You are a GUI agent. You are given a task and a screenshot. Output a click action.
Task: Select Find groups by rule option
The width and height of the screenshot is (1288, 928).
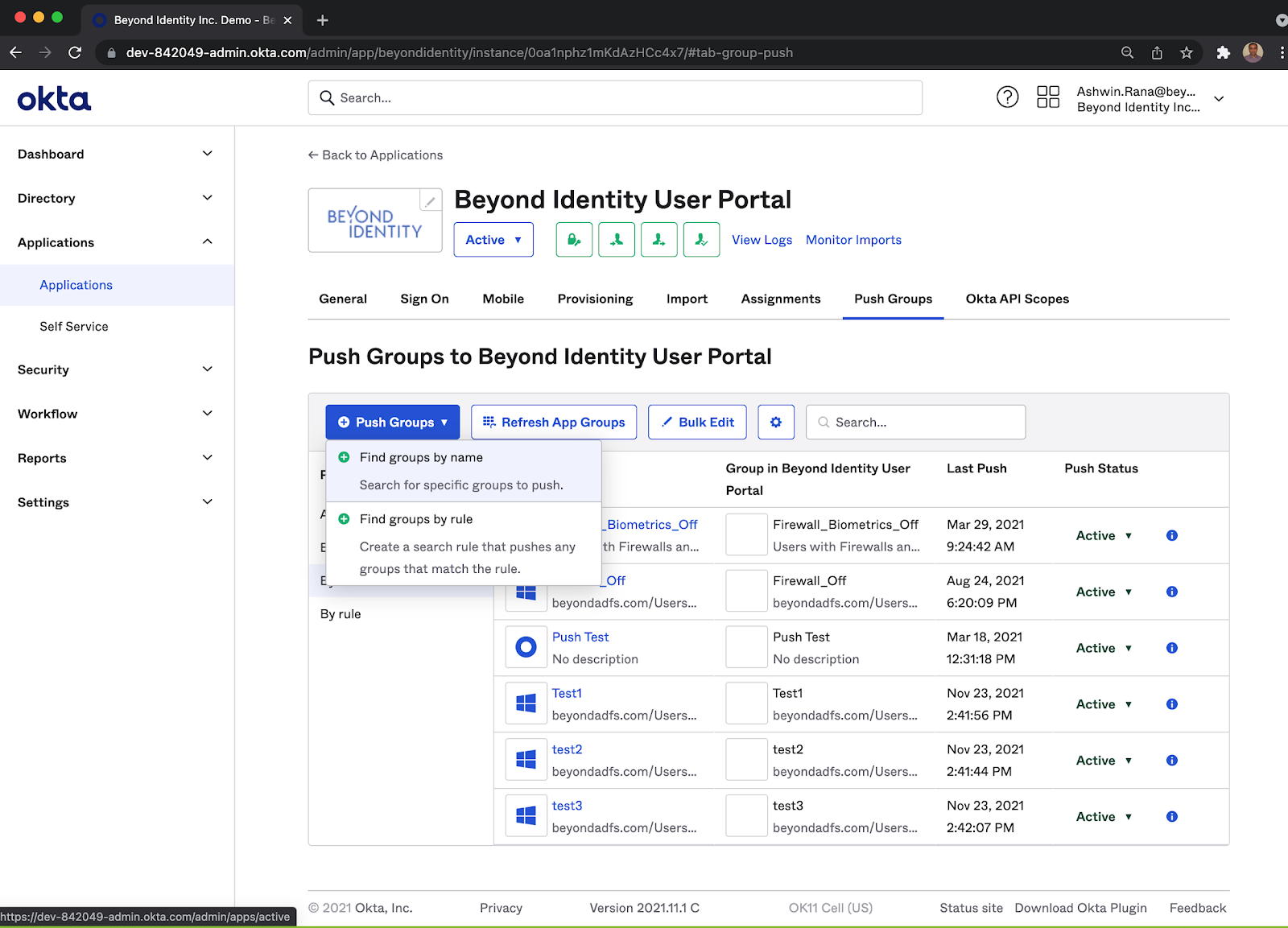point(416,519)
